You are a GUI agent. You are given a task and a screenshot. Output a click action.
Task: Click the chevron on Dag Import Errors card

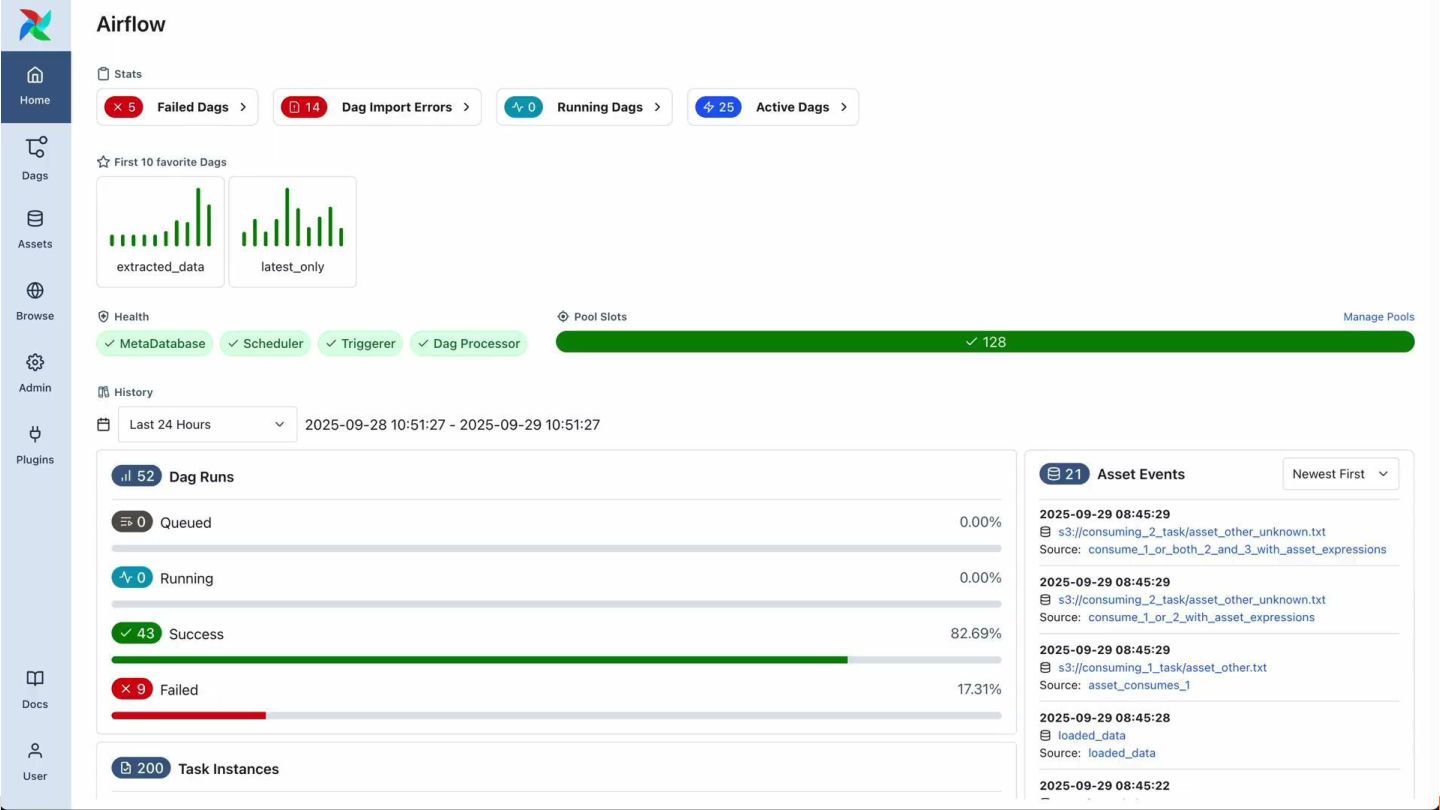tap(466, 107)
